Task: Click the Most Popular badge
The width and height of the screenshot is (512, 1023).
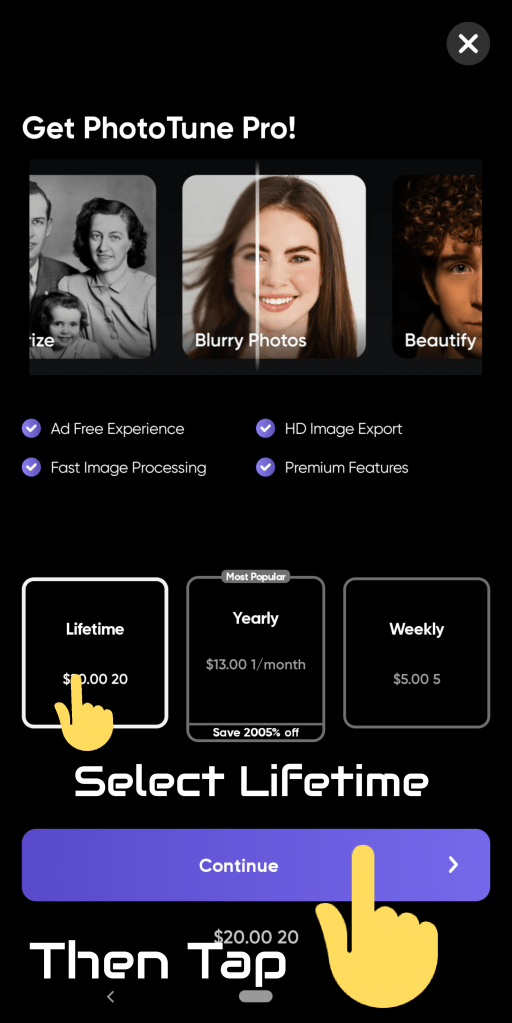Action: [x=256, y=576]
